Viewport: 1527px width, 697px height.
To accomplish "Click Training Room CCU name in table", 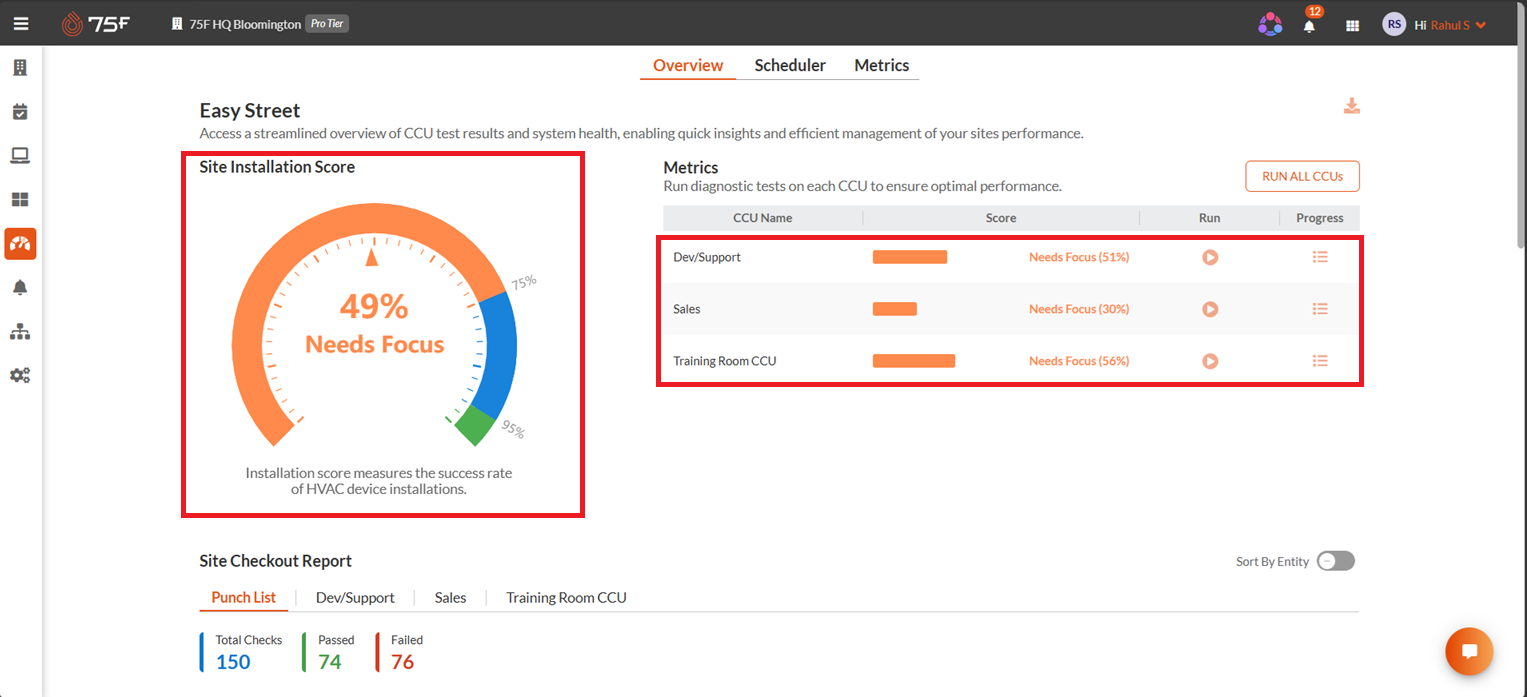I will (x=725, y=361).
